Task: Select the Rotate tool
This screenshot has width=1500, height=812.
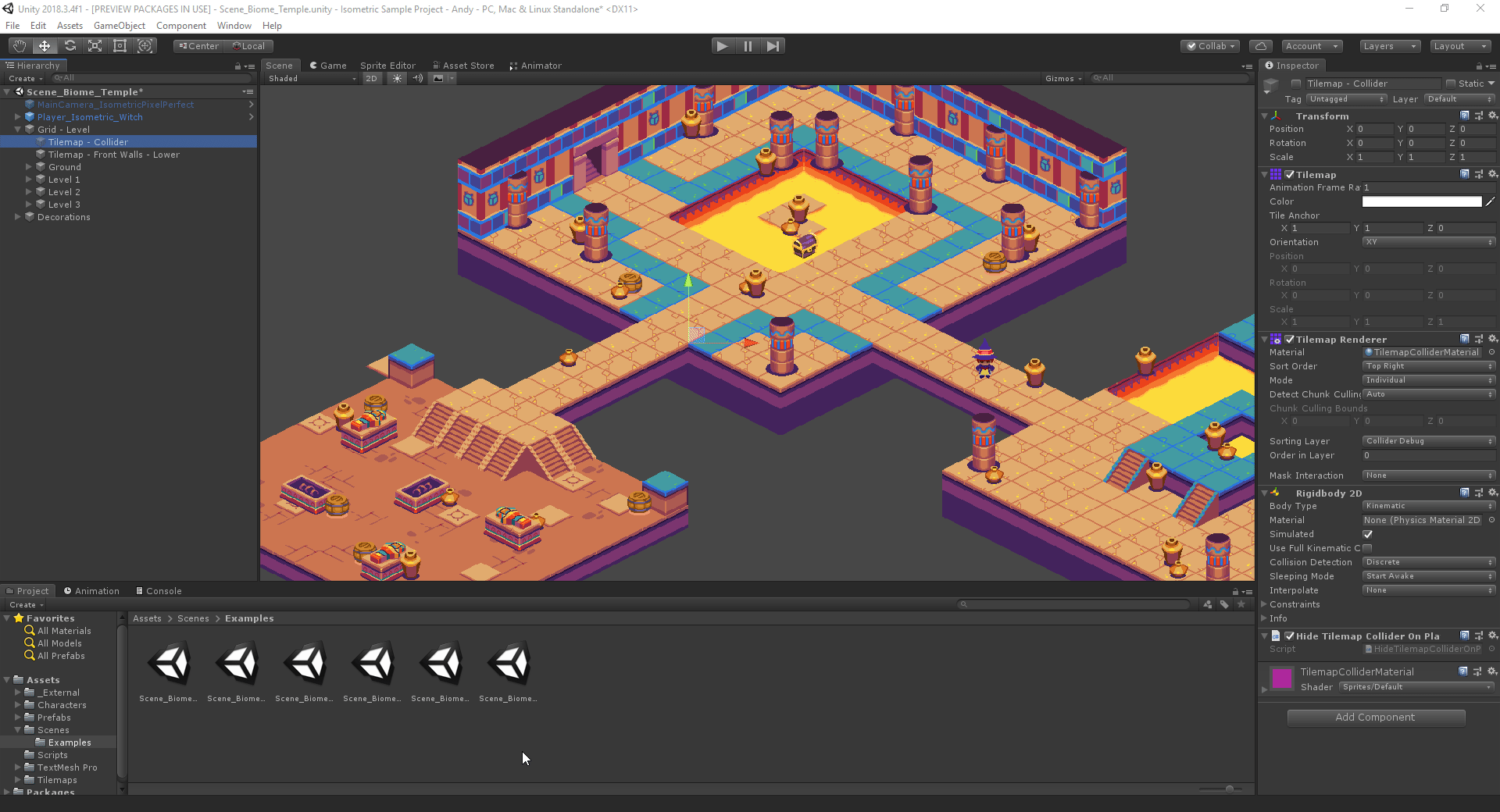Action: tap(70, 45)
